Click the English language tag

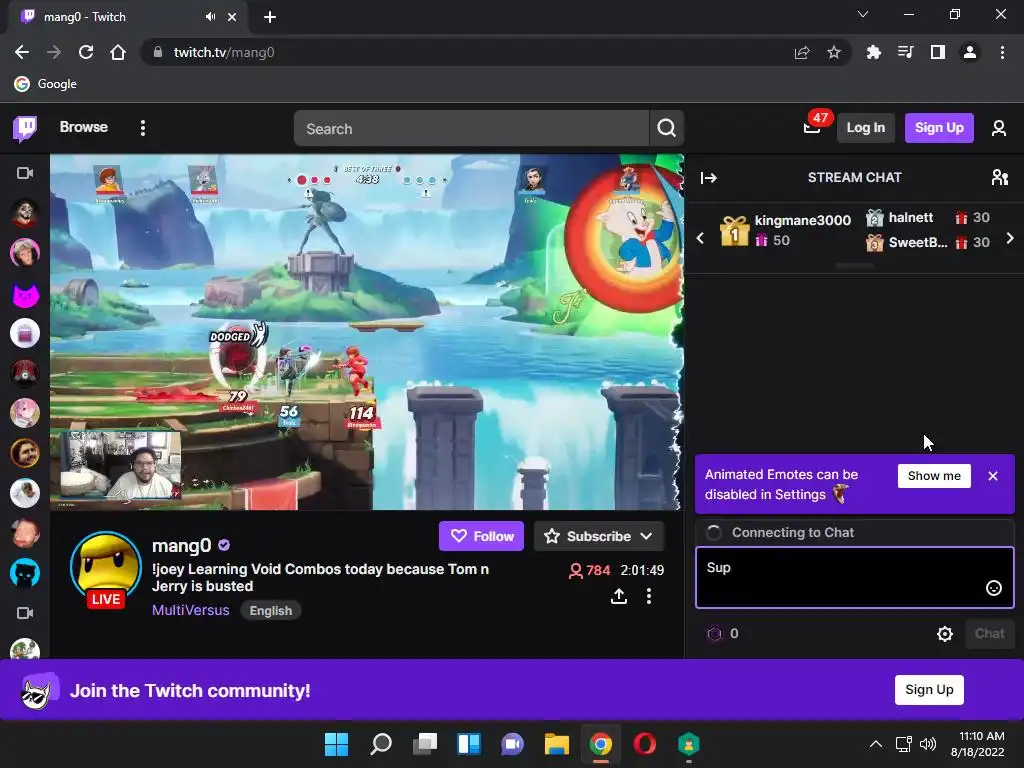(270, 611)
